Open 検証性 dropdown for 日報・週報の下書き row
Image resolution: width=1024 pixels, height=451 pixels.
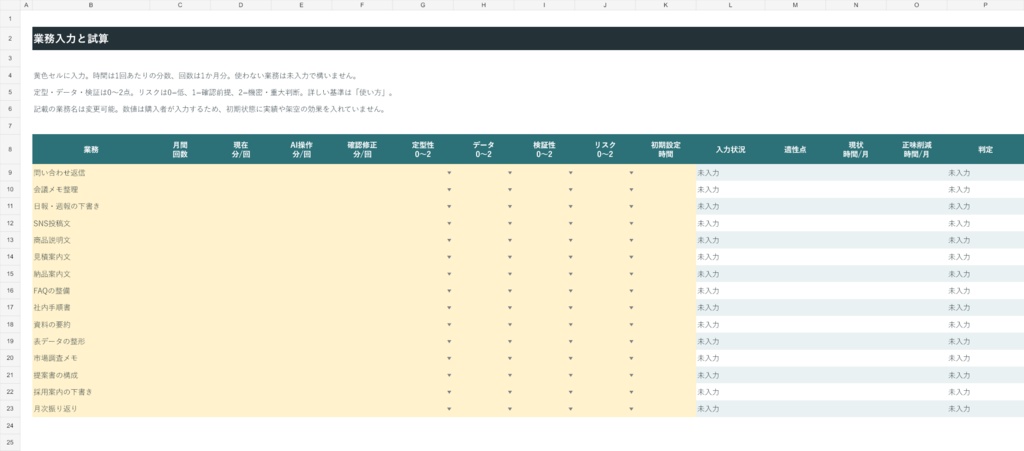point(570,206)
